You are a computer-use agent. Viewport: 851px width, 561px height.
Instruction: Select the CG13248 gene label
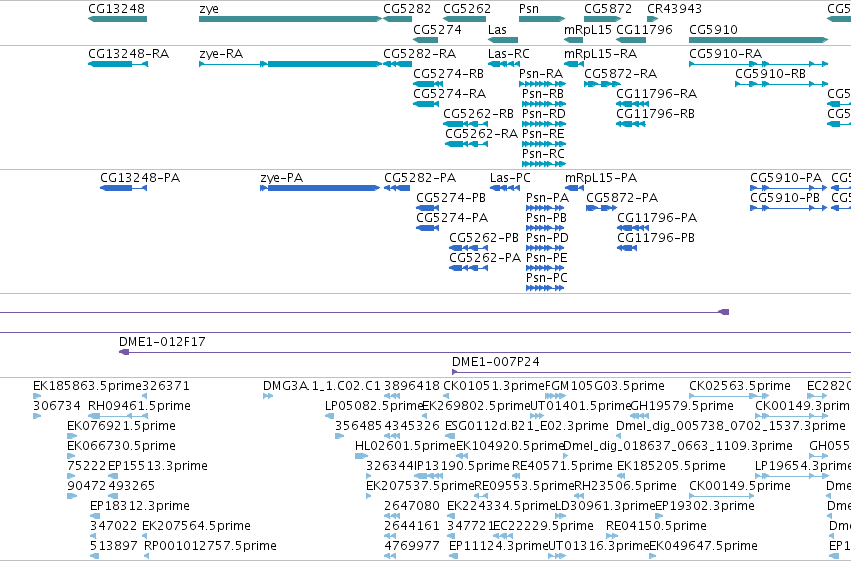pos(116,9)
